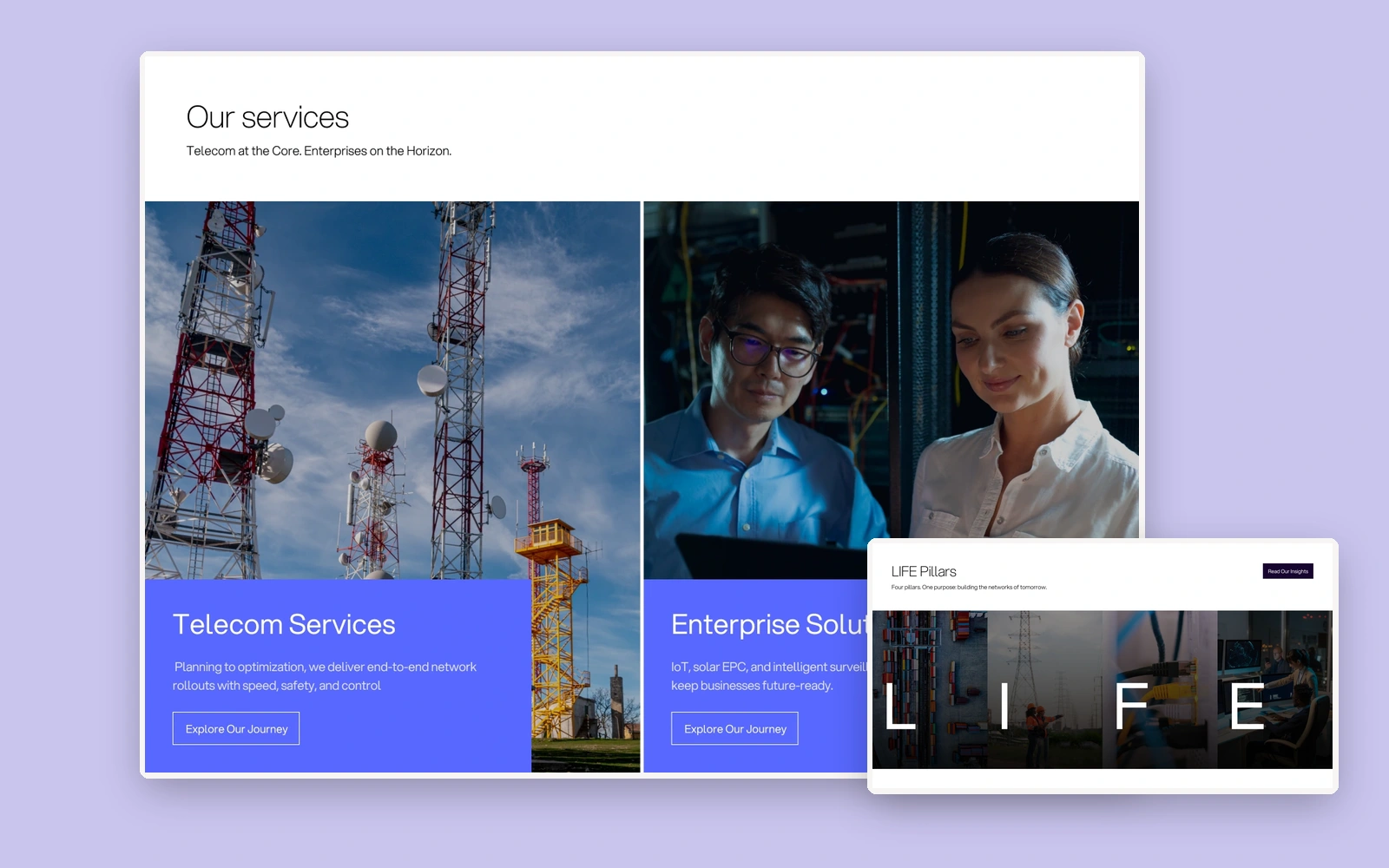Viewport: 1389px width, 868px height.
Task: Open the telecom towers photo
Action: pyautogui.click(x=392, y=391)
